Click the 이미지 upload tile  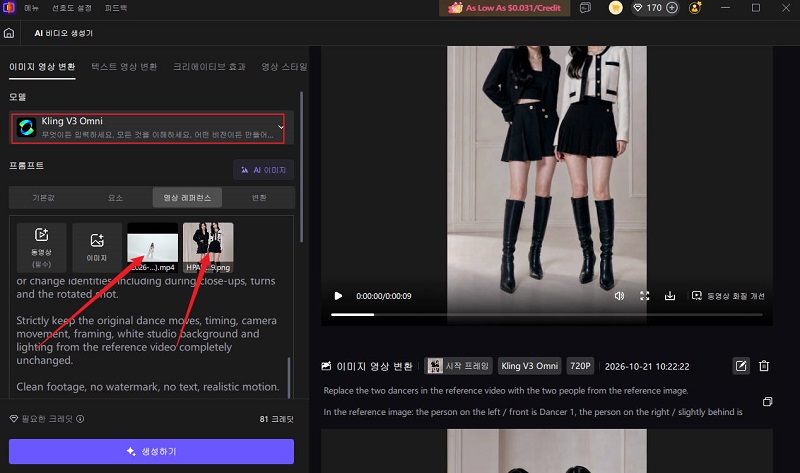tap(97, 247)
